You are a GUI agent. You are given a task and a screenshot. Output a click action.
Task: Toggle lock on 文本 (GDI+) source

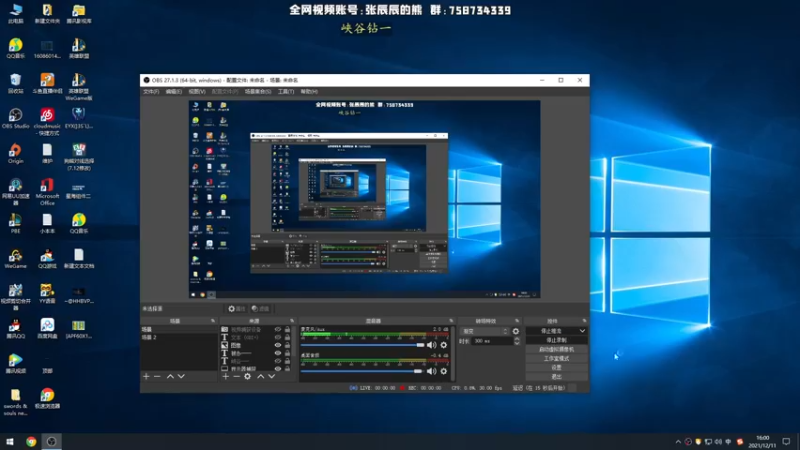pyautogui.click(x=287, y=337)
